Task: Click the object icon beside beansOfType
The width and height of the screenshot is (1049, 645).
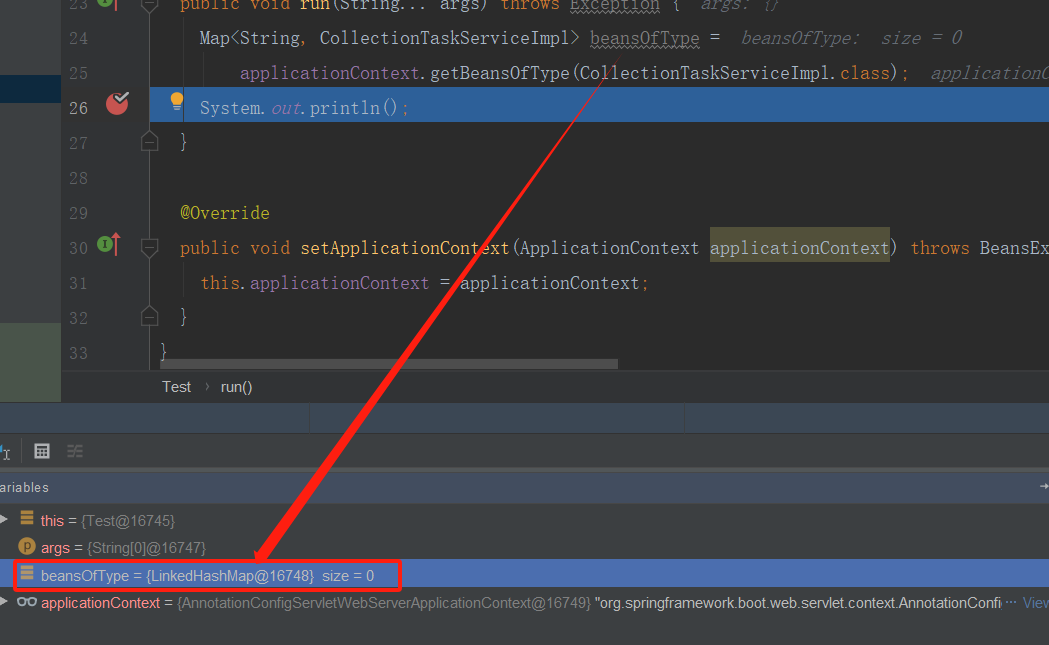Action: point(27,573)
